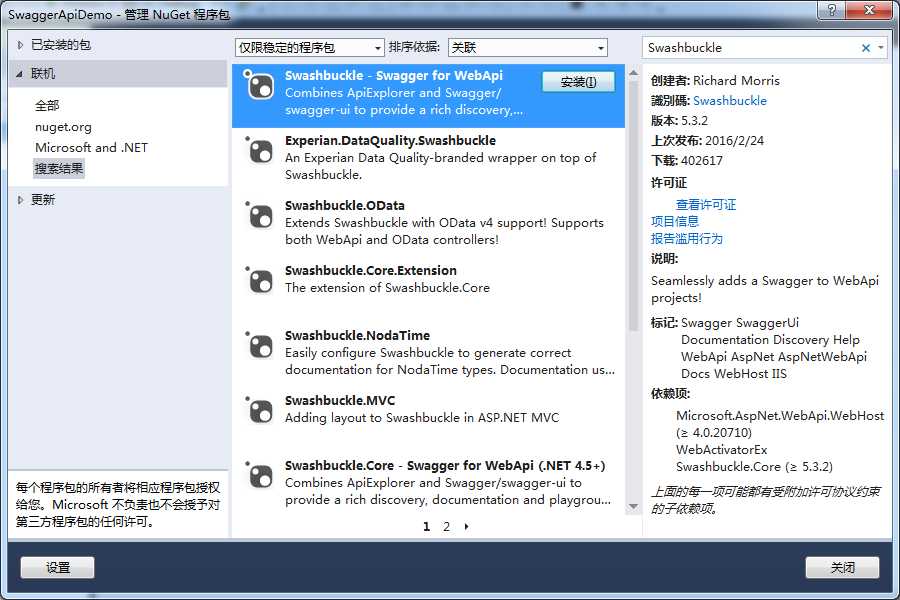Open the Swashbuckle identifier link

point(730,100)
